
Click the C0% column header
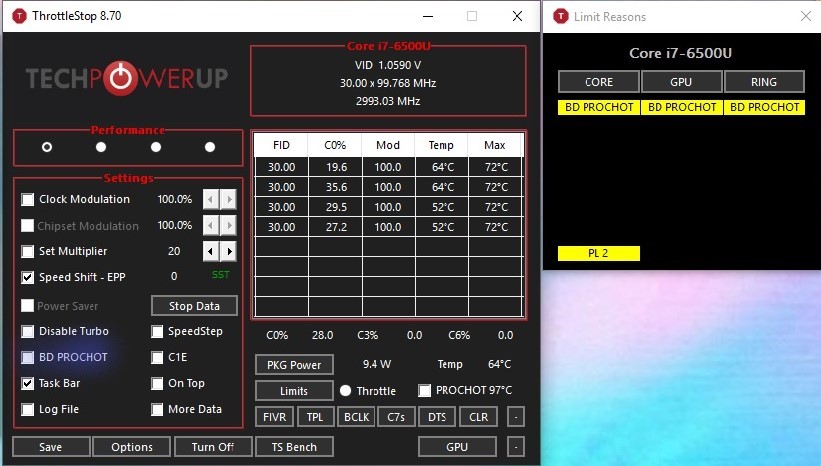click(335, 146)
